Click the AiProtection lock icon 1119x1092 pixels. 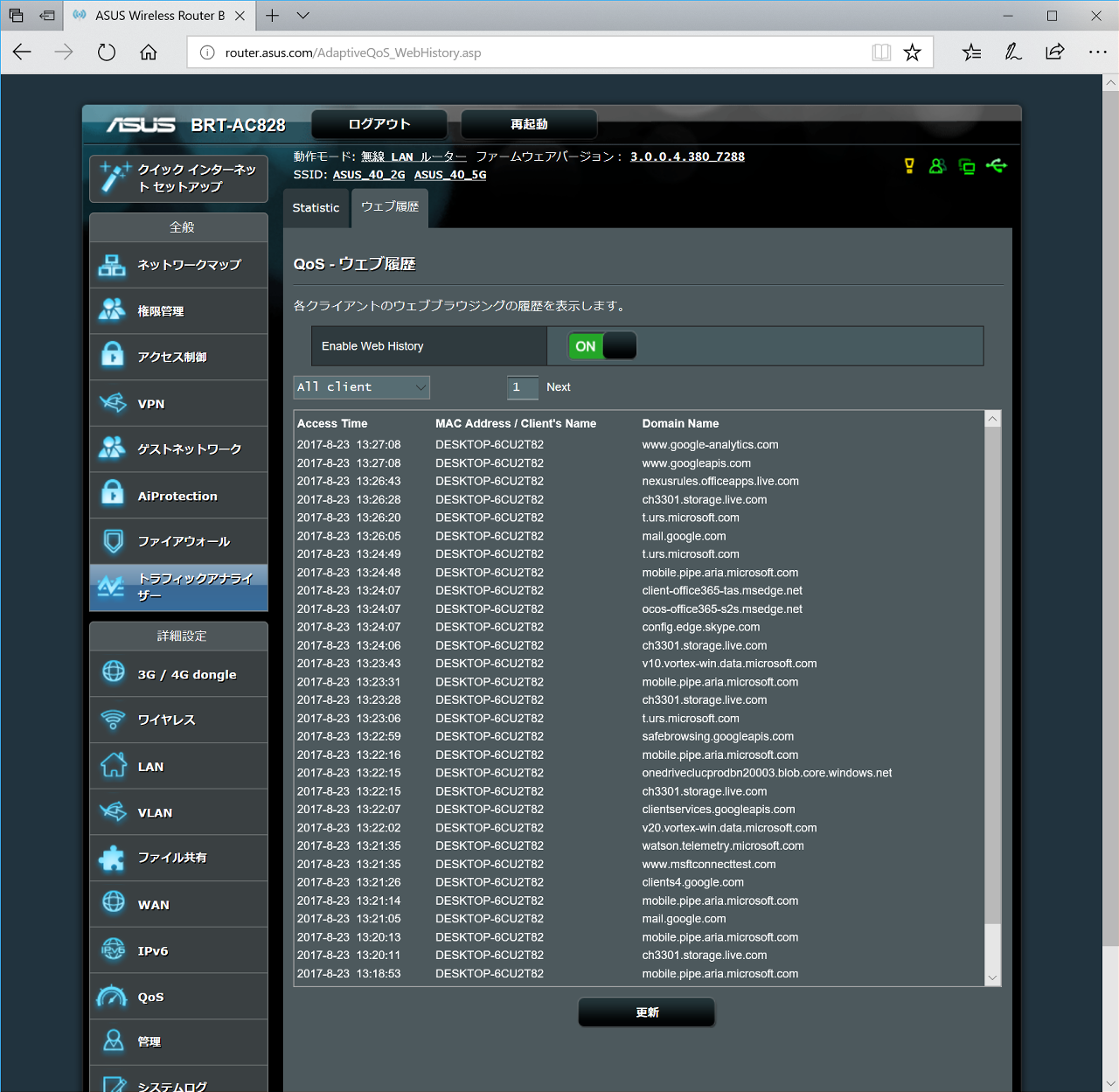coord(112,494)
